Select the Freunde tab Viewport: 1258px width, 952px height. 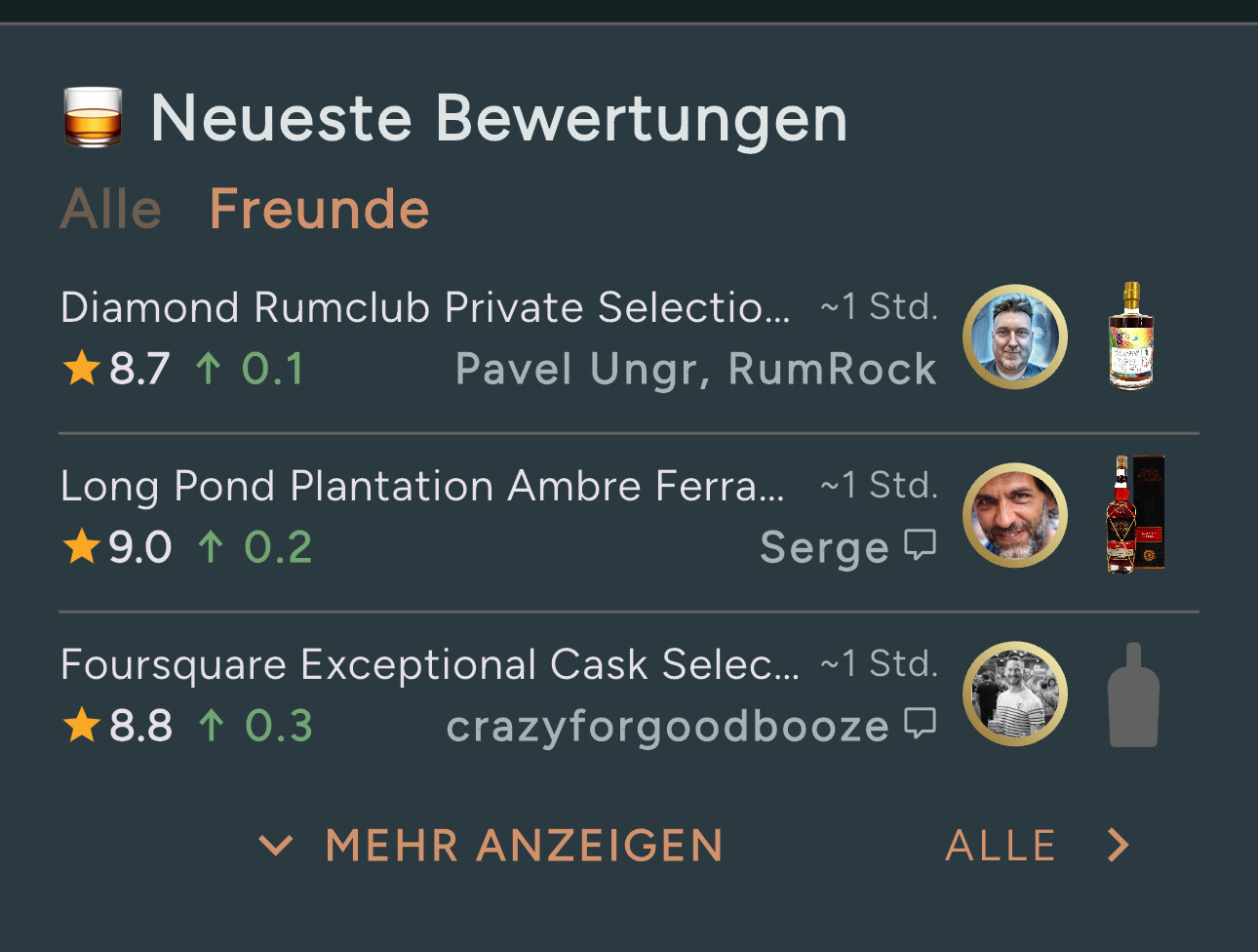tap(319, 210)
